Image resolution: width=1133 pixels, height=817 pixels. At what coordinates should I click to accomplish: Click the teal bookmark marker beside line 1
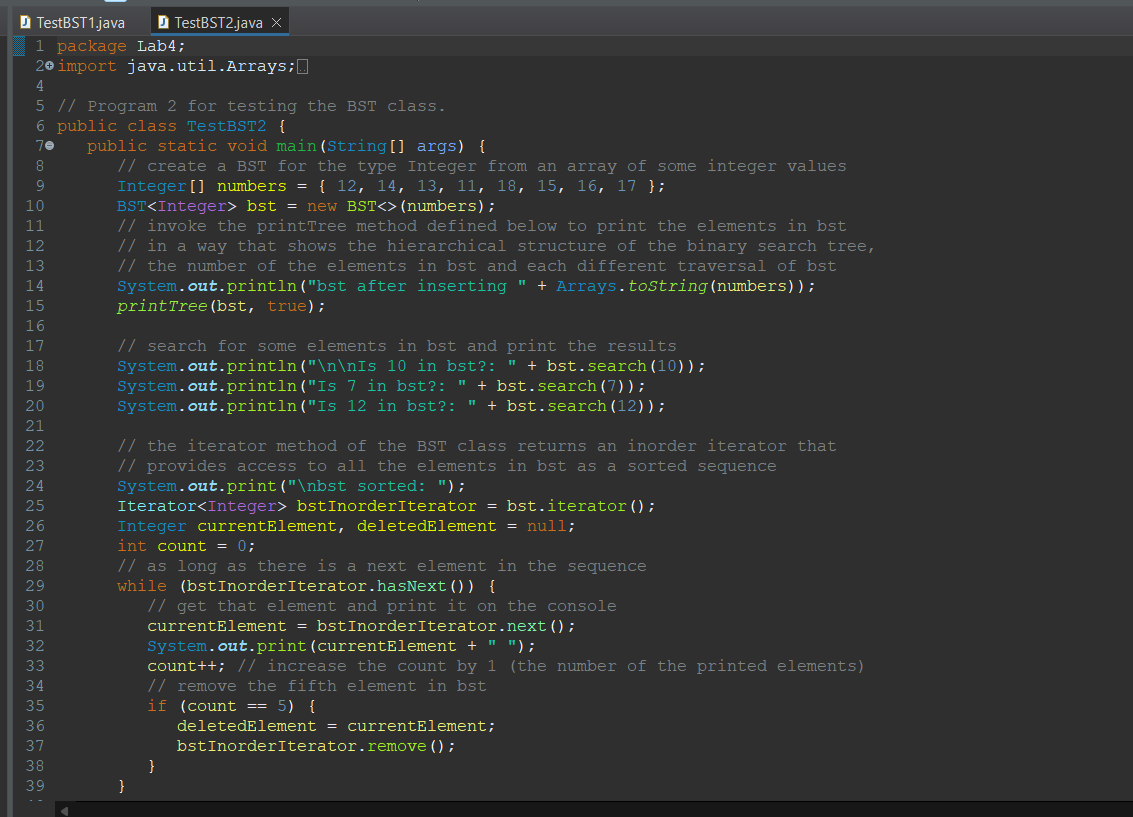pyautogui.click(x=17, y=45)
